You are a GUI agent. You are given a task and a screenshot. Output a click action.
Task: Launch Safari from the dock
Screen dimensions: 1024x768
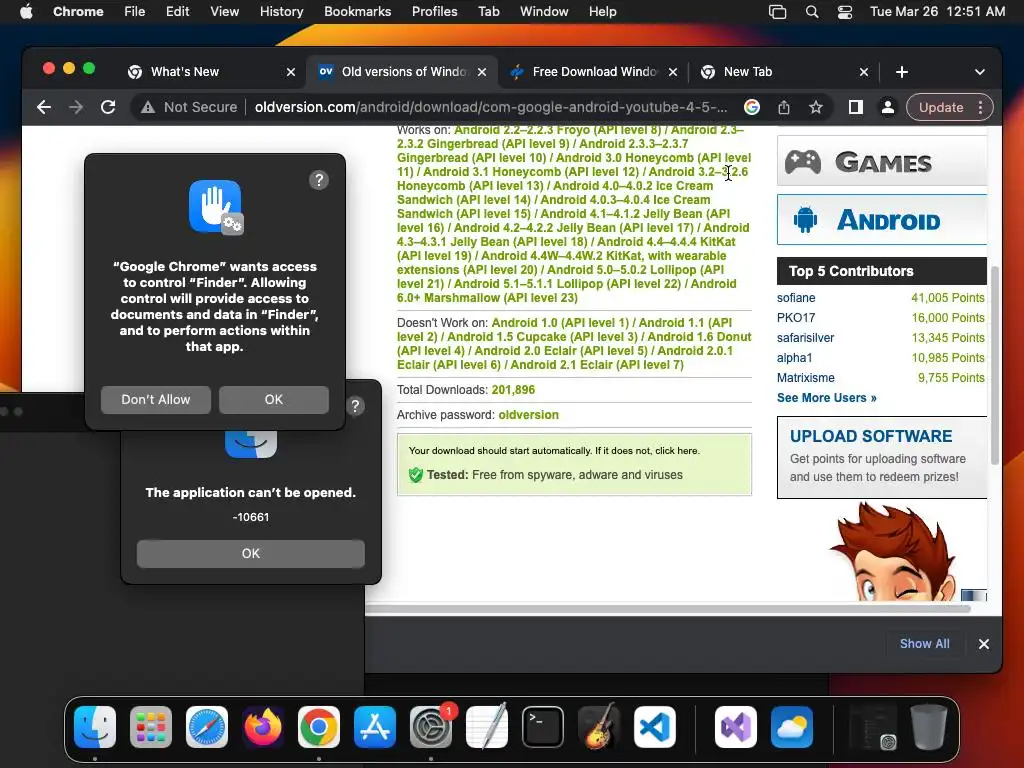(x=207, y=727)
